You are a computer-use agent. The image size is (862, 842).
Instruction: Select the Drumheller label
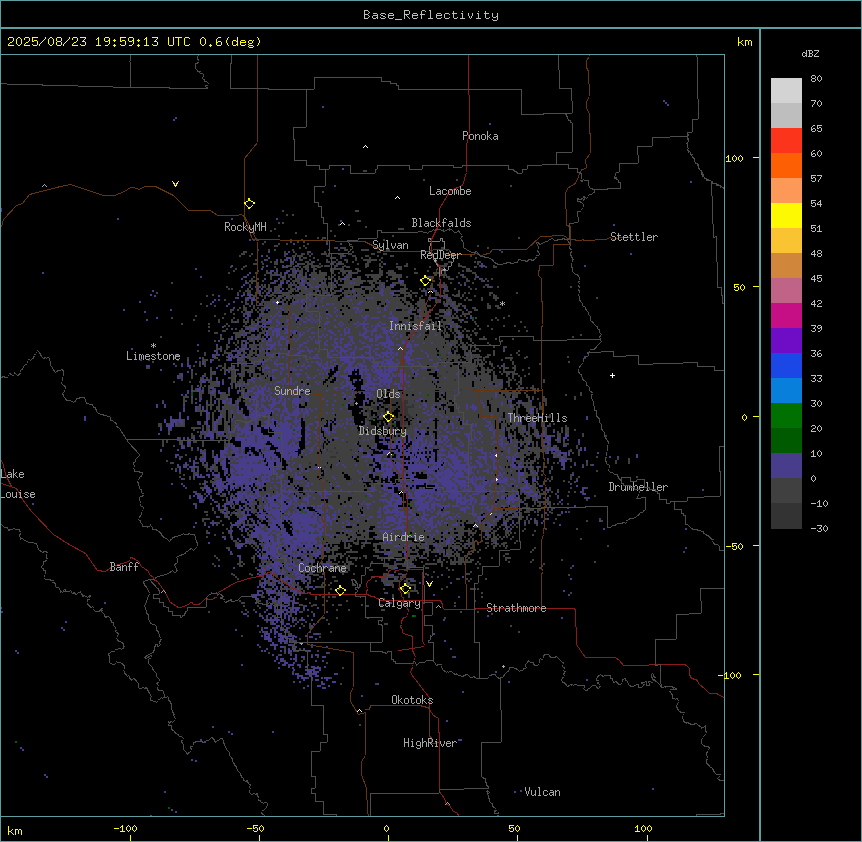click(638, 487)
